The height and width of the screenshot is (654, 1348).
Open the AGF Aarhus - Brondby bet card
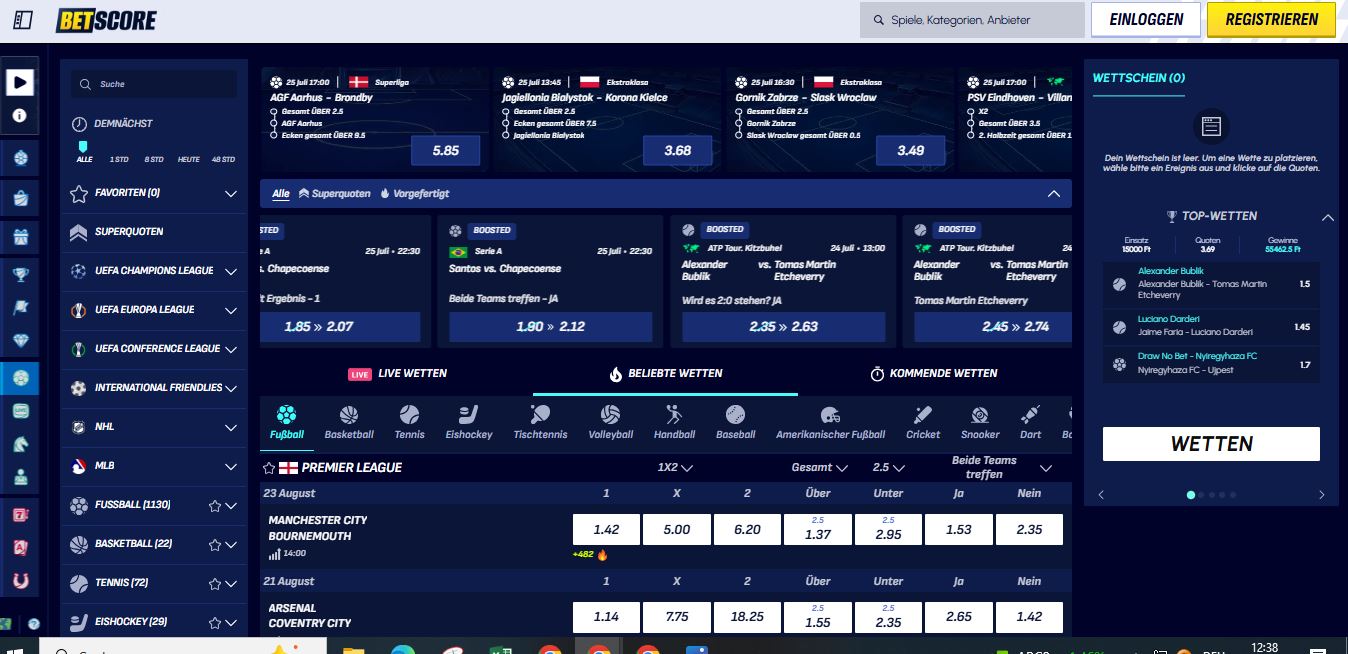coord(375,120)
